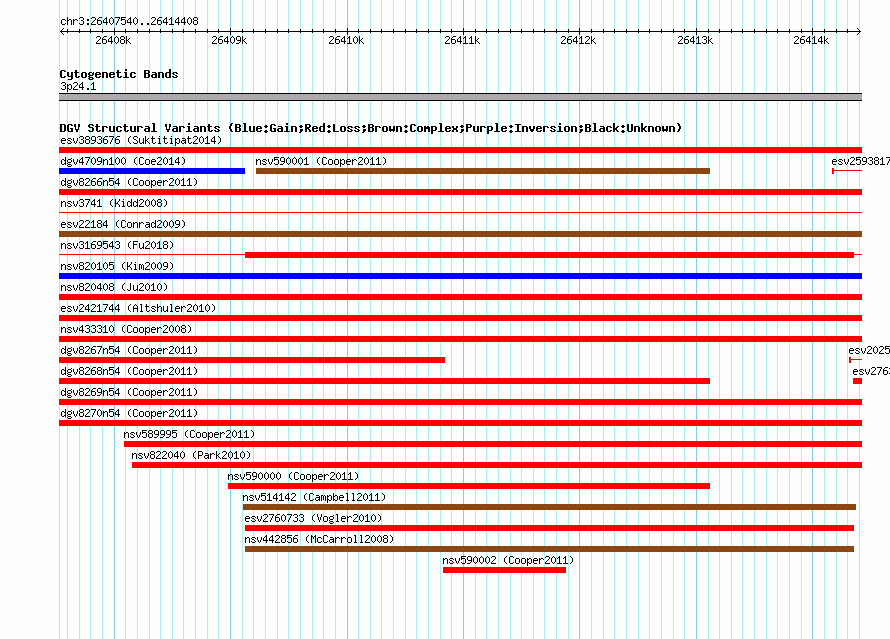Click the DGV Structural Variants track title
The width and height of the screenshot is (890, 639).
(371, 128)
